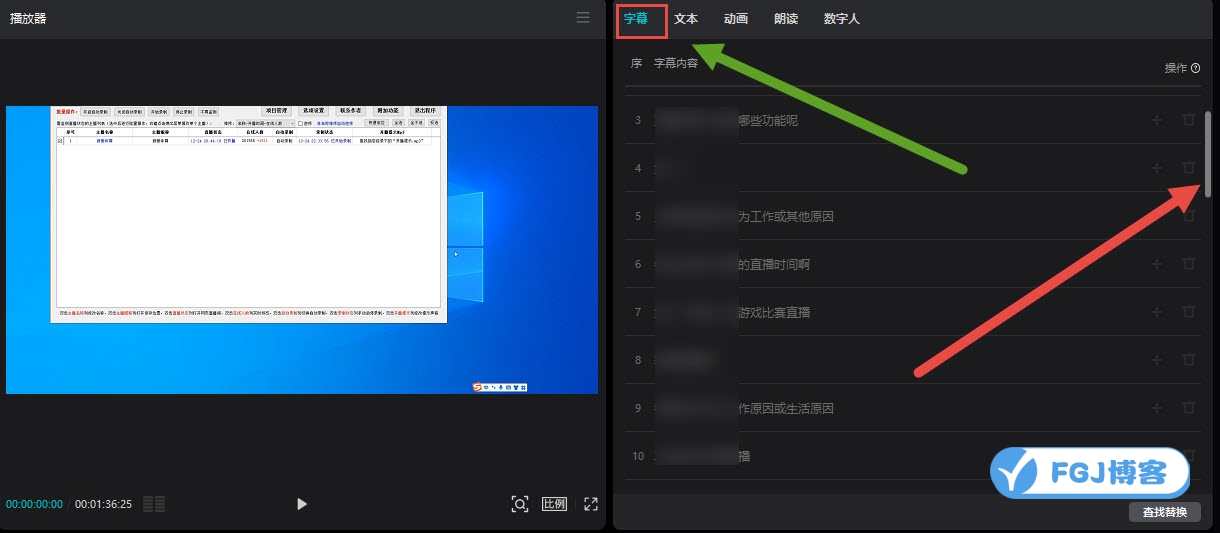The height and width of the screenshot is (533, 1220).
Task: Open the 数字人 tab
Action: pos(842,19)
